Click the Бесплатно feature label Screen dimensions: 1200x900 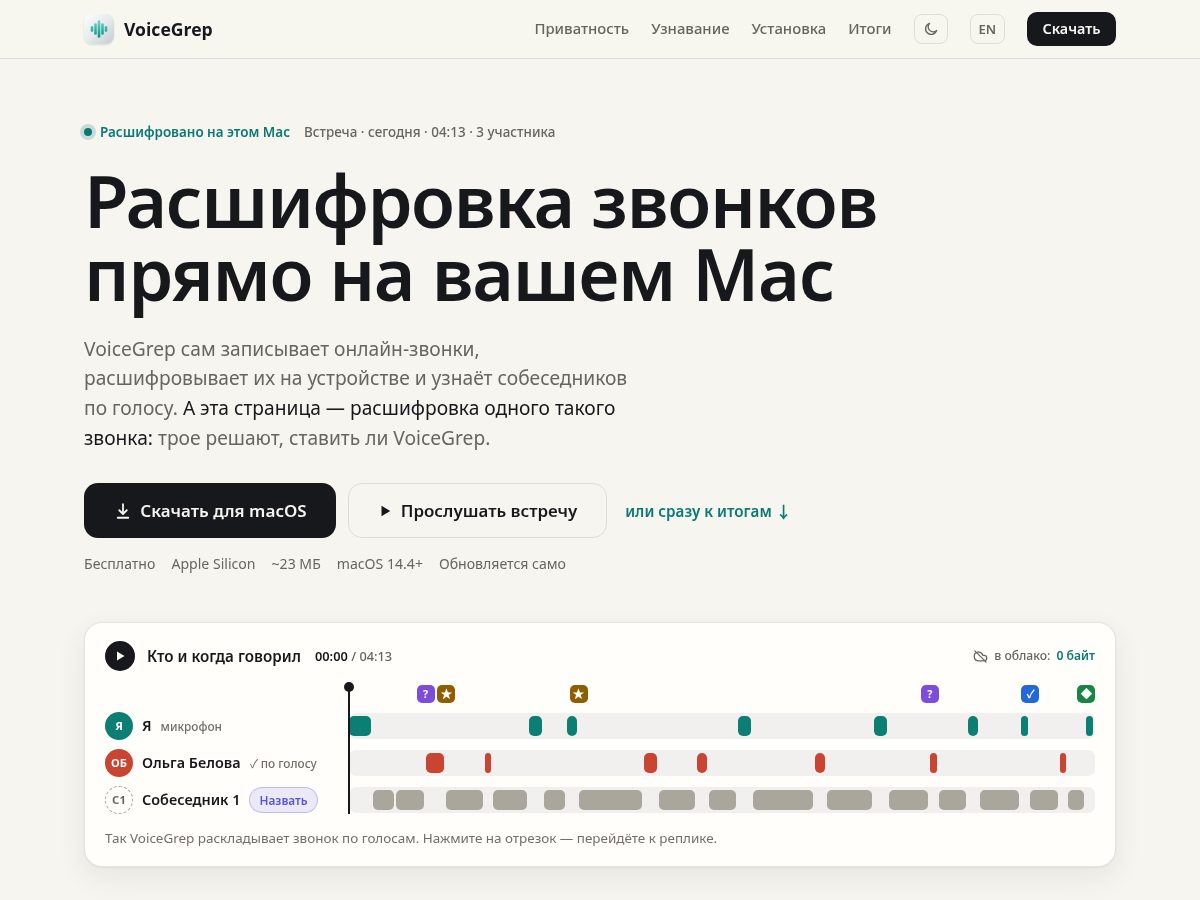point(120,564)
